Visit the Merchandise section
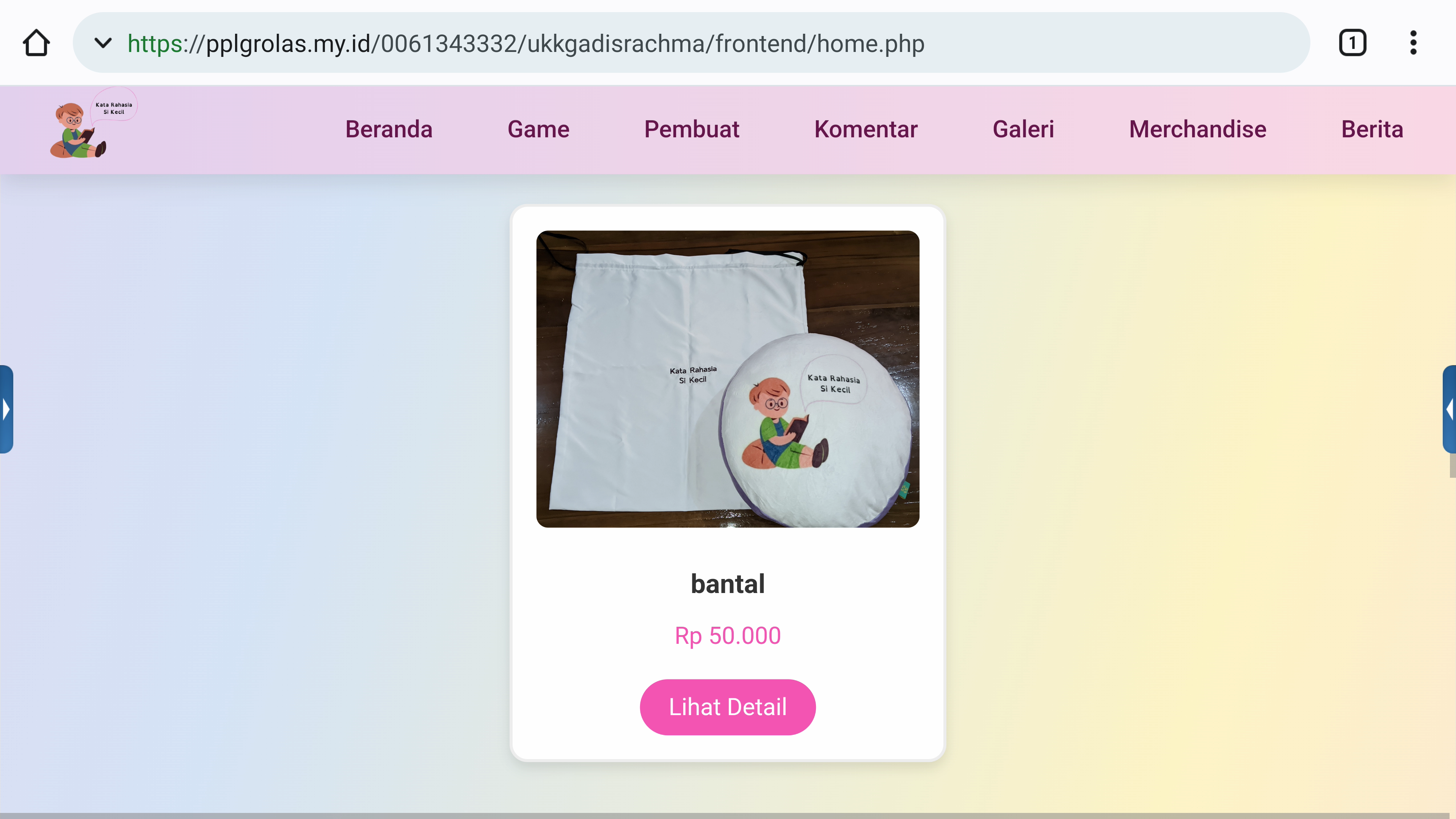This screenshot has width=1456, height=819. (1198, 129)
